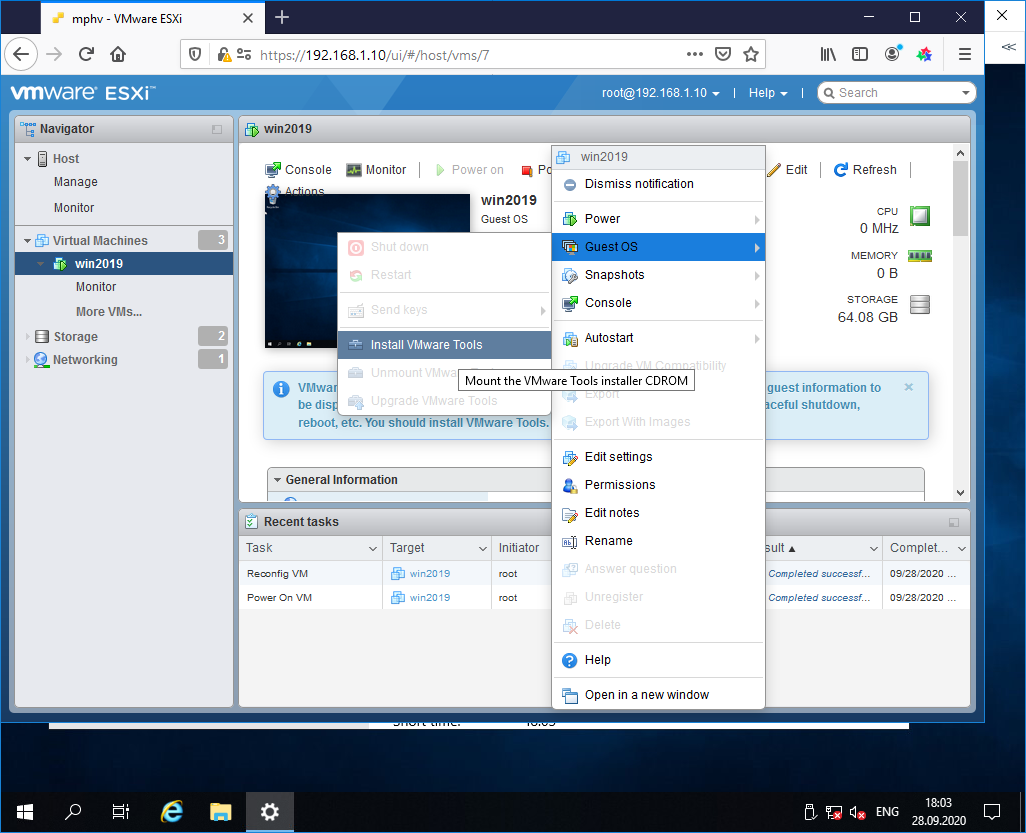The image size is (1026, 833).
Task: Open Help from the context menu
Action: 658,660
